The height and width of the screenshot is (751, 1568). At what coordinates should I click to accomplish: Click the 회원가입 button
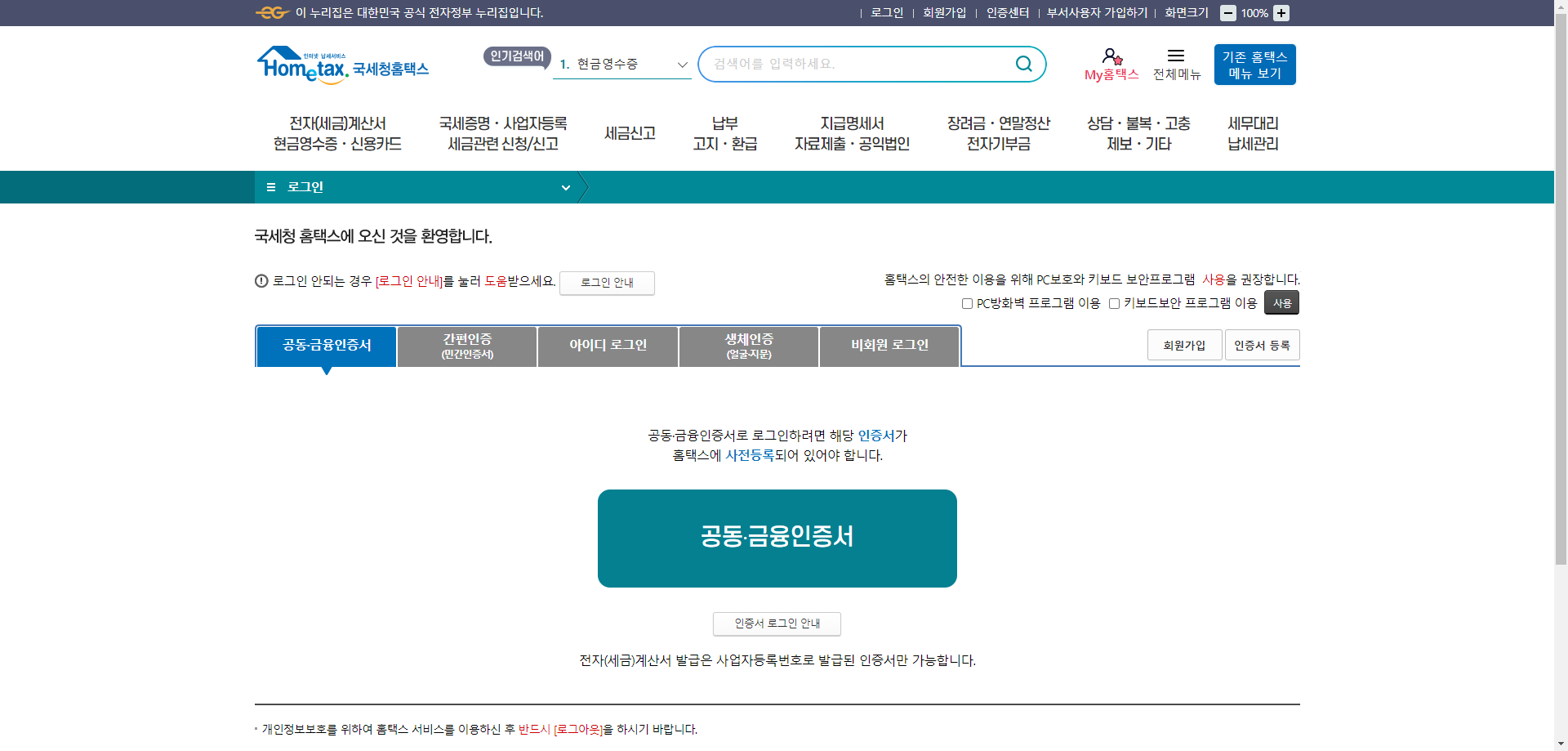(1184, 344)
